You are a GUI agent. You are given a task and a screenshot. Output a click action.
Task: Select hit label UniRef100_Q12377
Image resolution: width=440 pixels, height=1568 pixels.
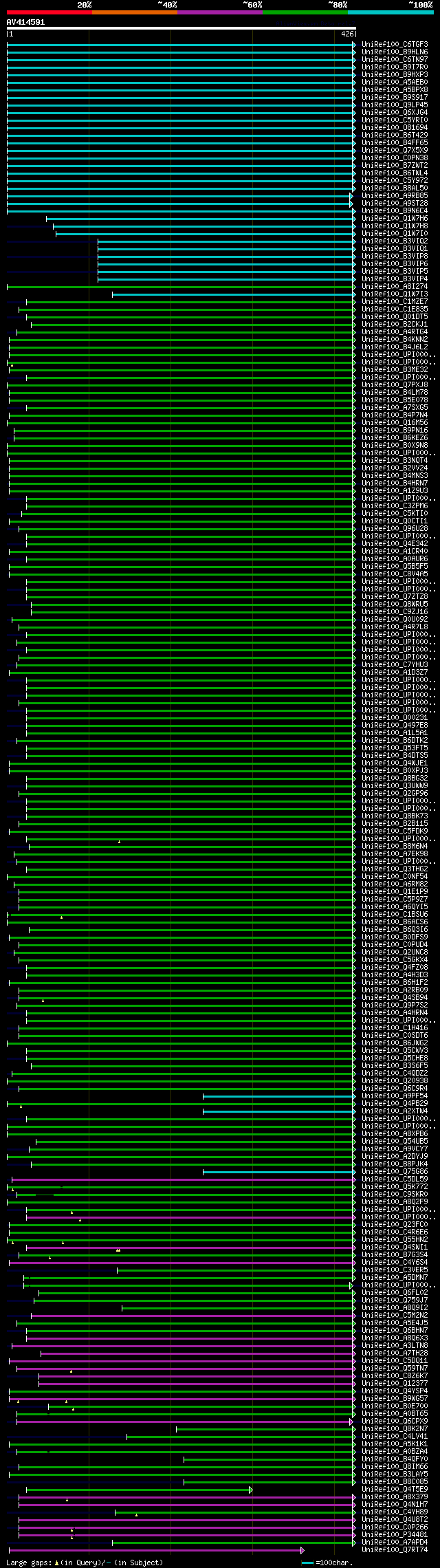395,1384
